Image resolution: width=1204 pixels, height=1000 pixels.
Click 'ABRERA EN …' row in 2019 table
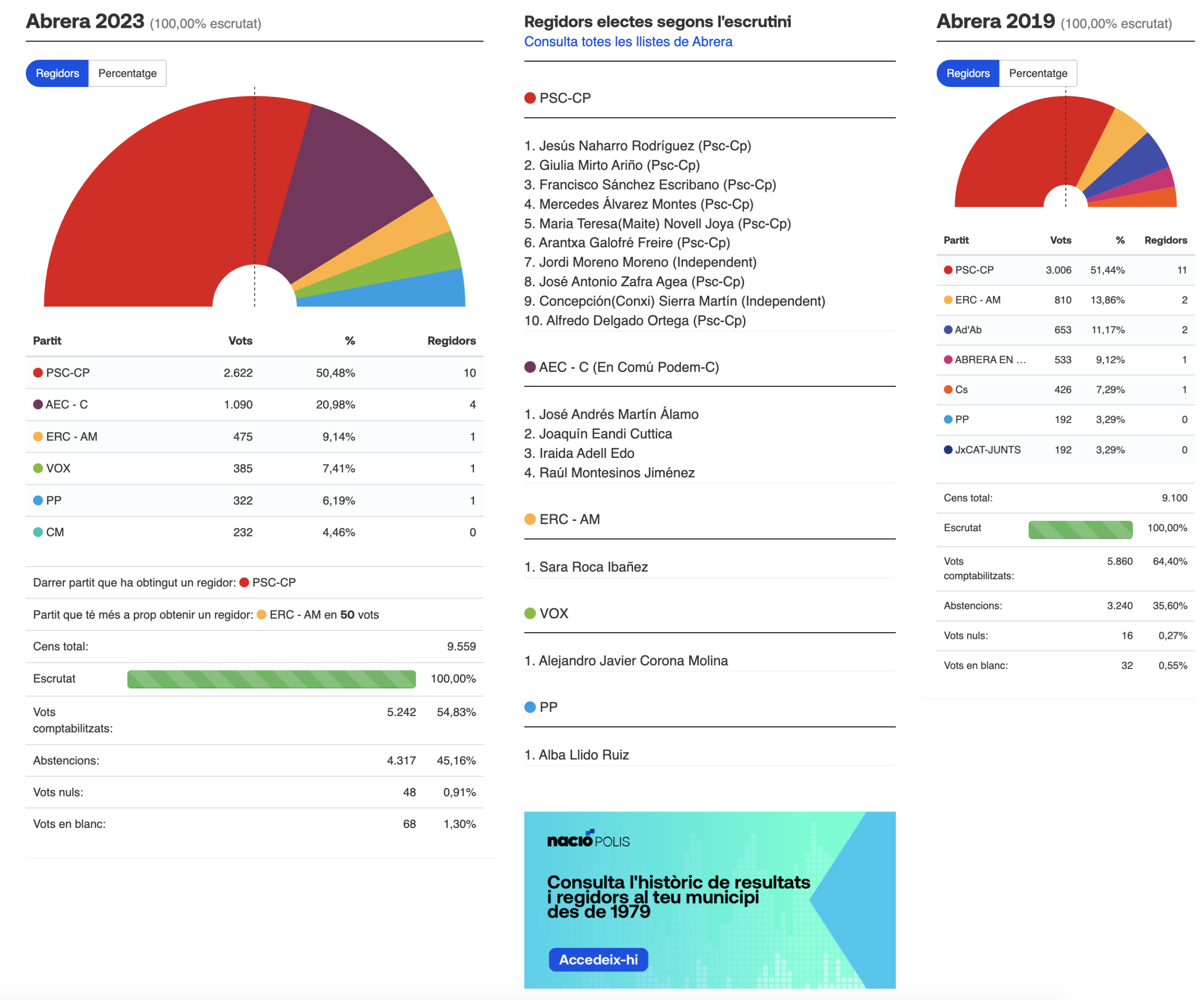1065,360
